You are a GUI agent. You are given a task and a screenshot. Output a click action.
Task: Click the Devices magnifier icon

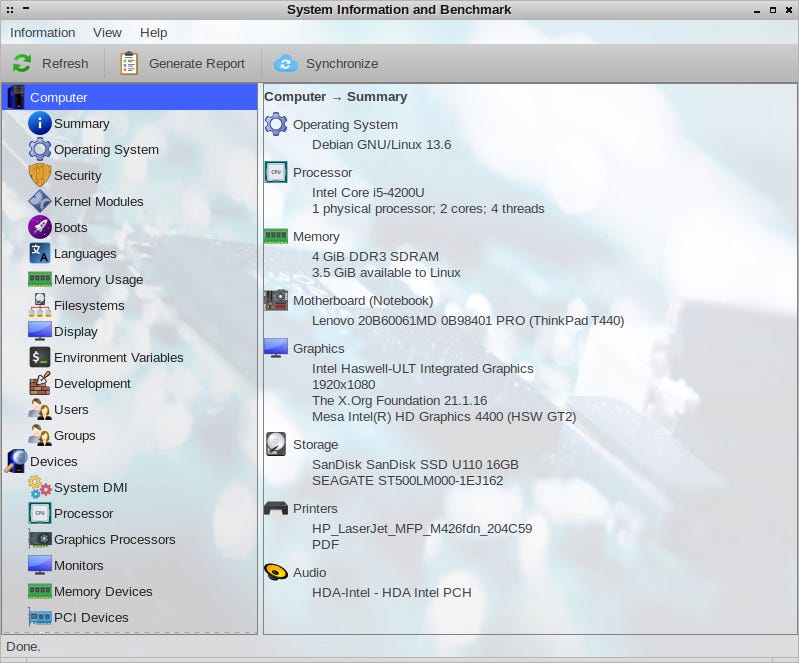pos(16,461)
